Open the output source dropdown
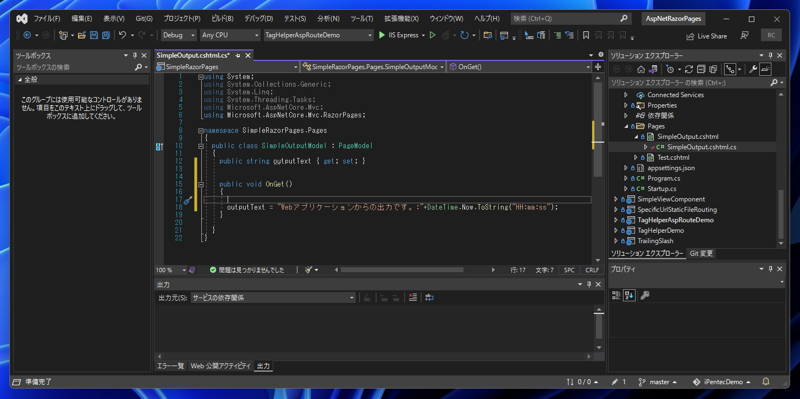The width and height of the screenshot is (800, 399). (273, 297)
